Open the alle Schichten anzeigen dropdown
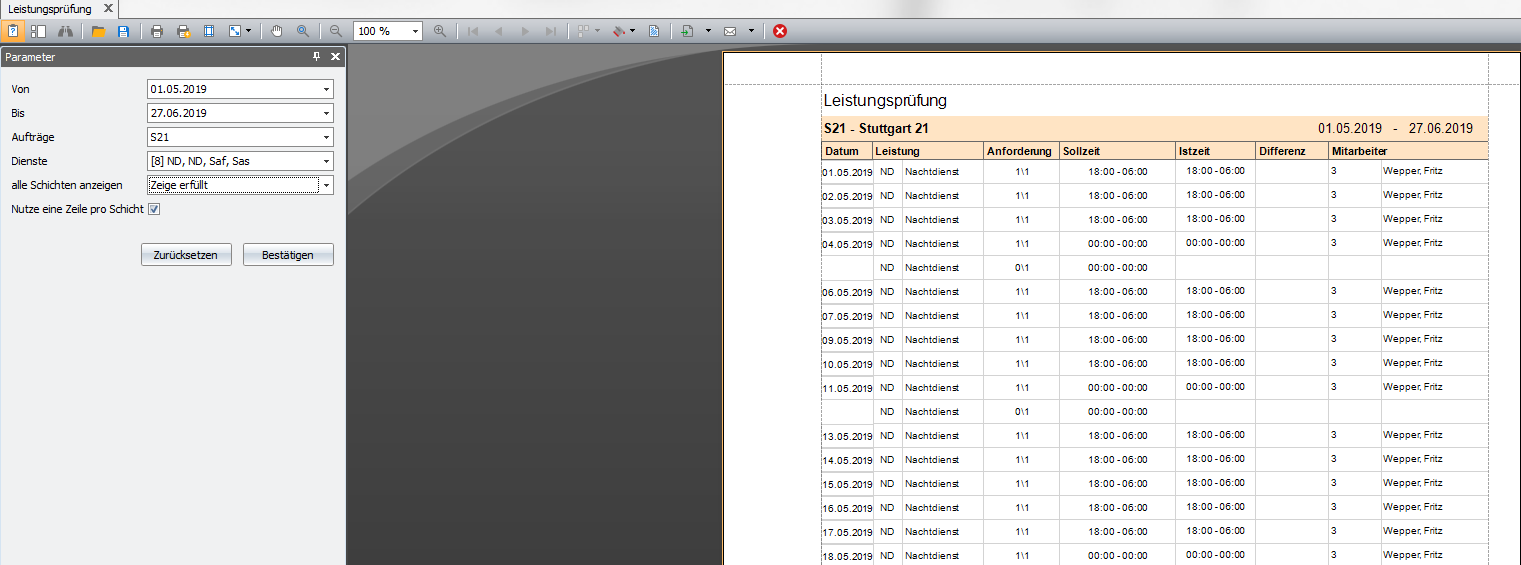The image size is (1521, 565). click(326, 185)
